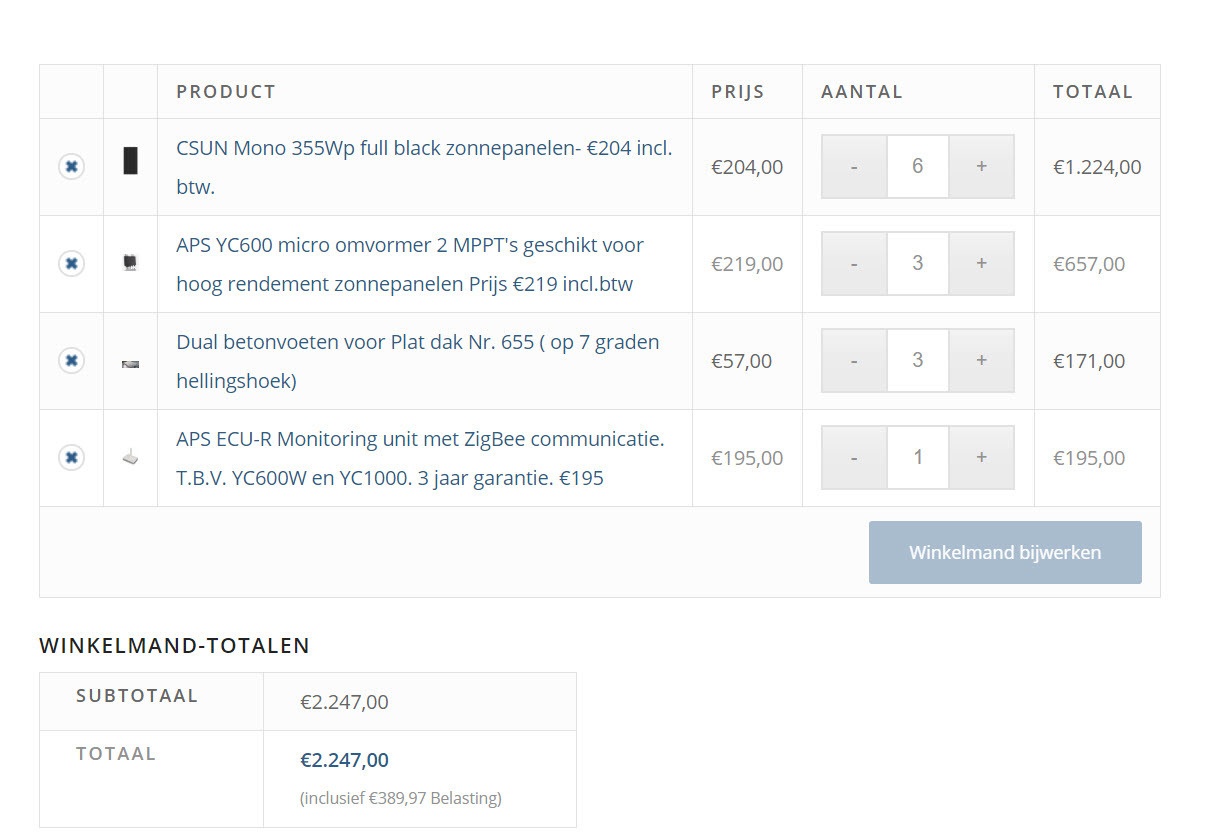Open APS YC600 micro omvormer link
The height and width of the screenshot is (838, 1217).
409,245
